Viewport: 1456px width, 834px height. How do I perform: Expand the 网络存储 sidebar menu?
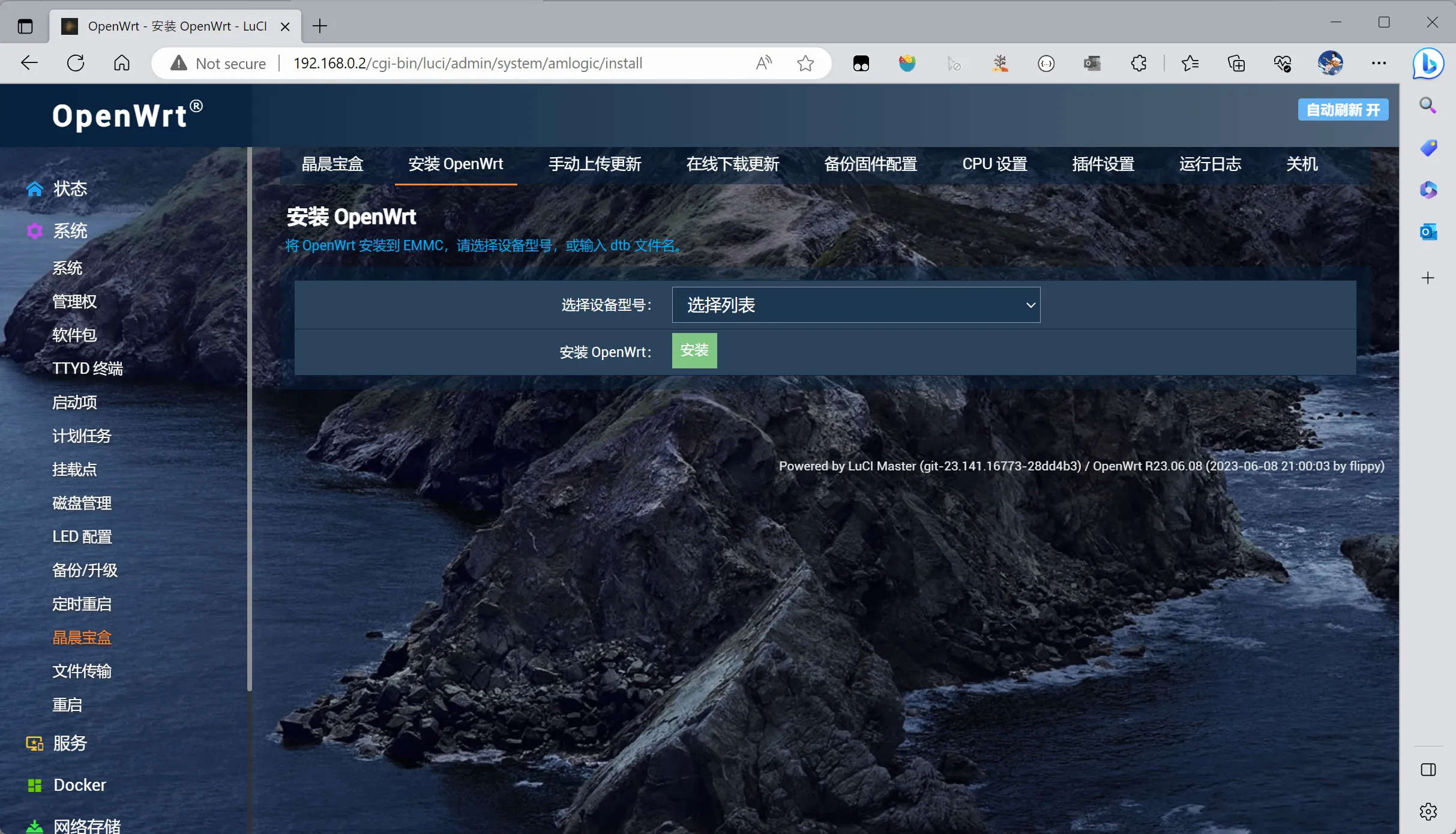[87, 826]
